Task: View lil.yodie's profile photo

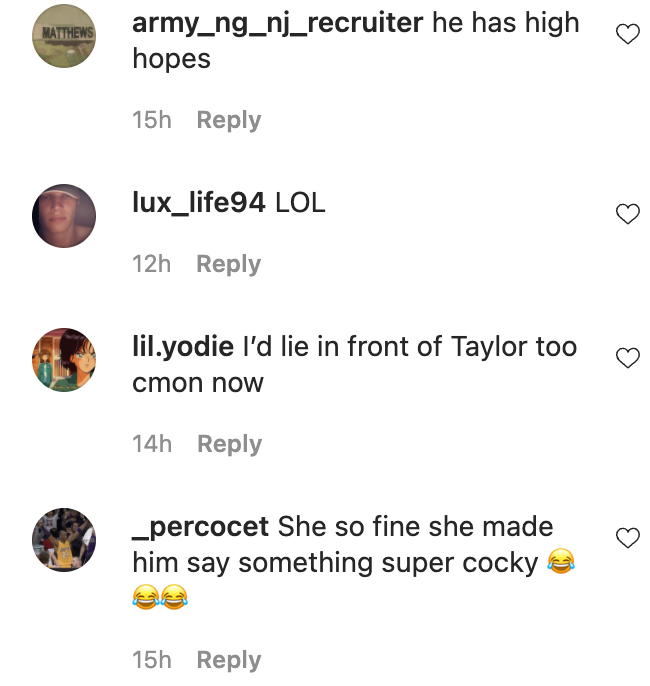Action: [x=64, y=359]
